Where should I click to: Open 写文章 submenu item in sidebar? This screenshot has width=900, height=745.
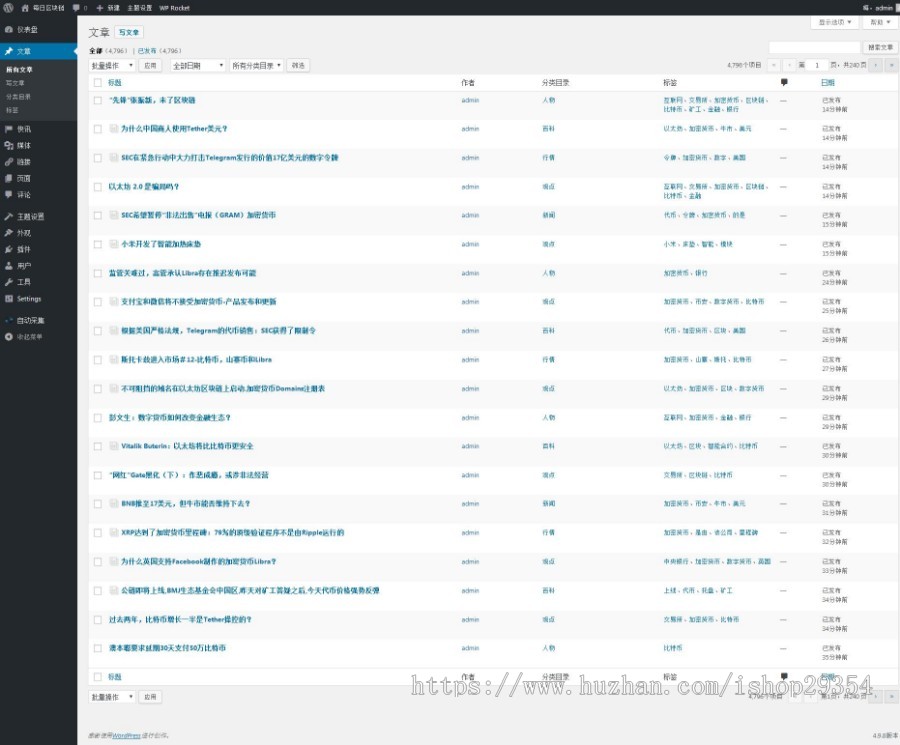[15, 83]
